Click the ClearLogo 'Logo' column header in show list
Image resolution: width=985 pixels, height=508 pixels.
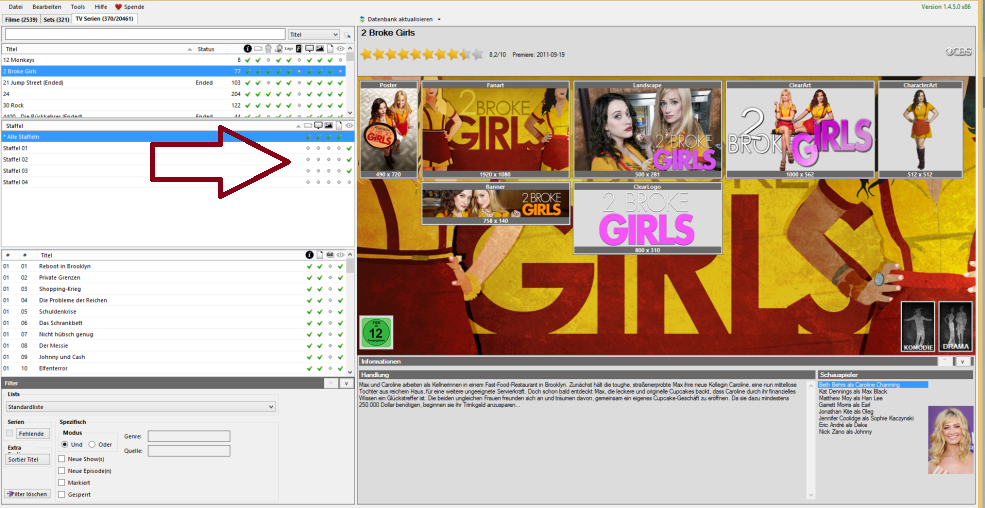coord(289,48)
